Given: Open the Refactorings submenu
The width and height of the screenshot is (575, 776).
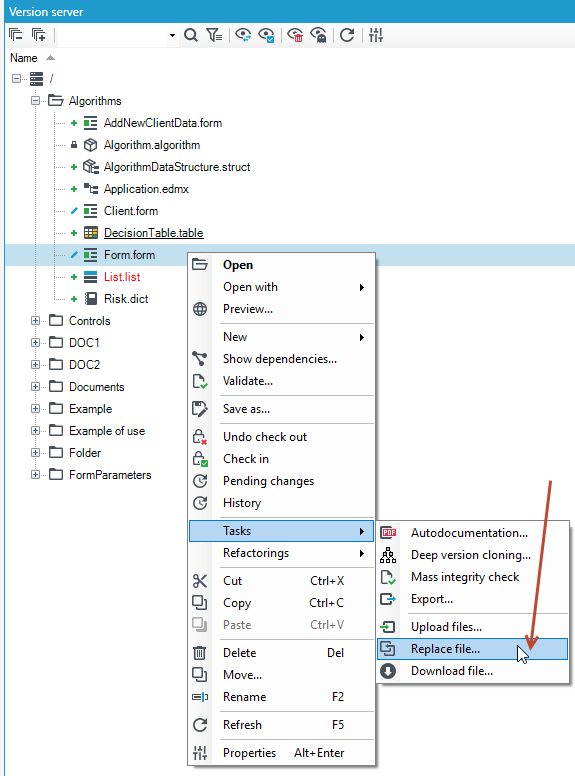Looking at the screenshot, I should pyautogui.click(x=282, y=553).
